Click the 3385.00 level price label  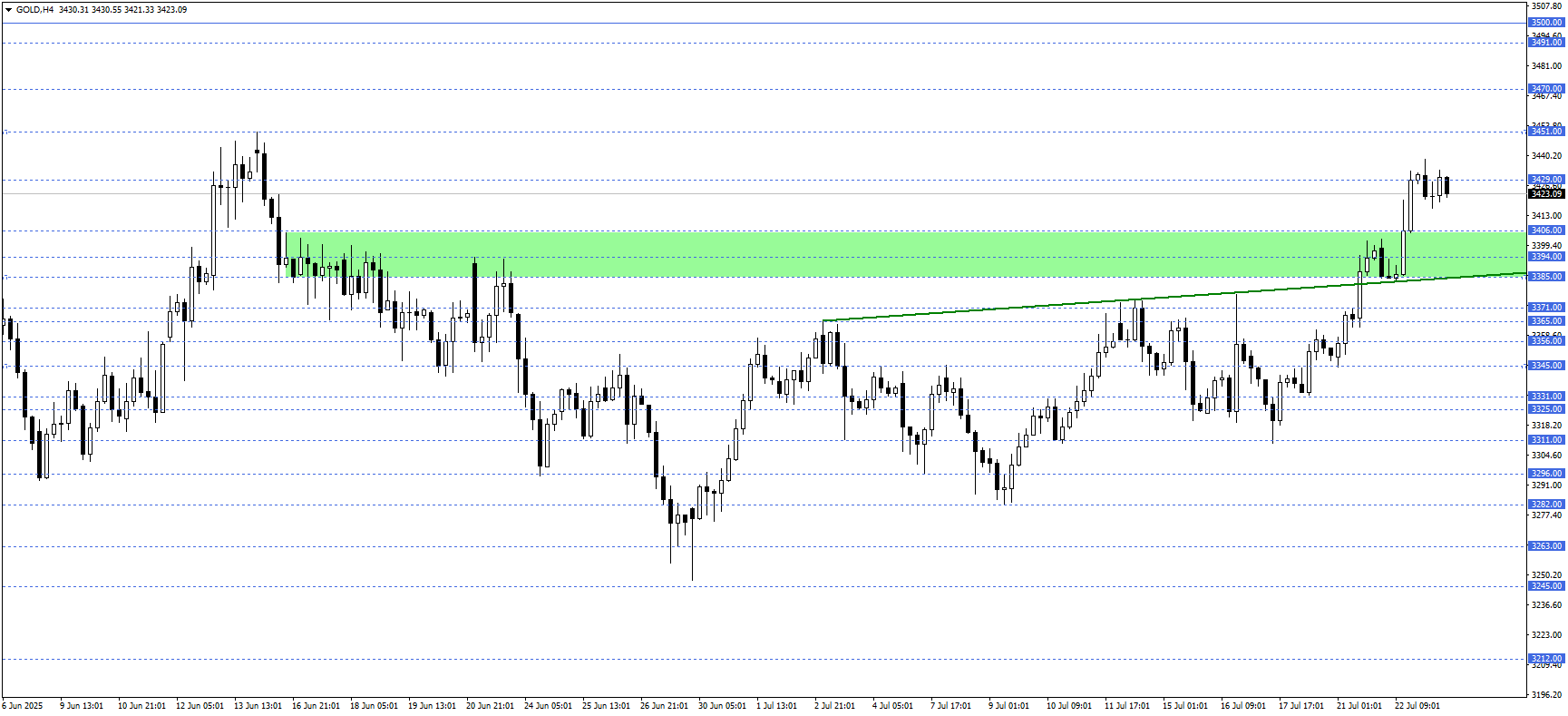1546,277
